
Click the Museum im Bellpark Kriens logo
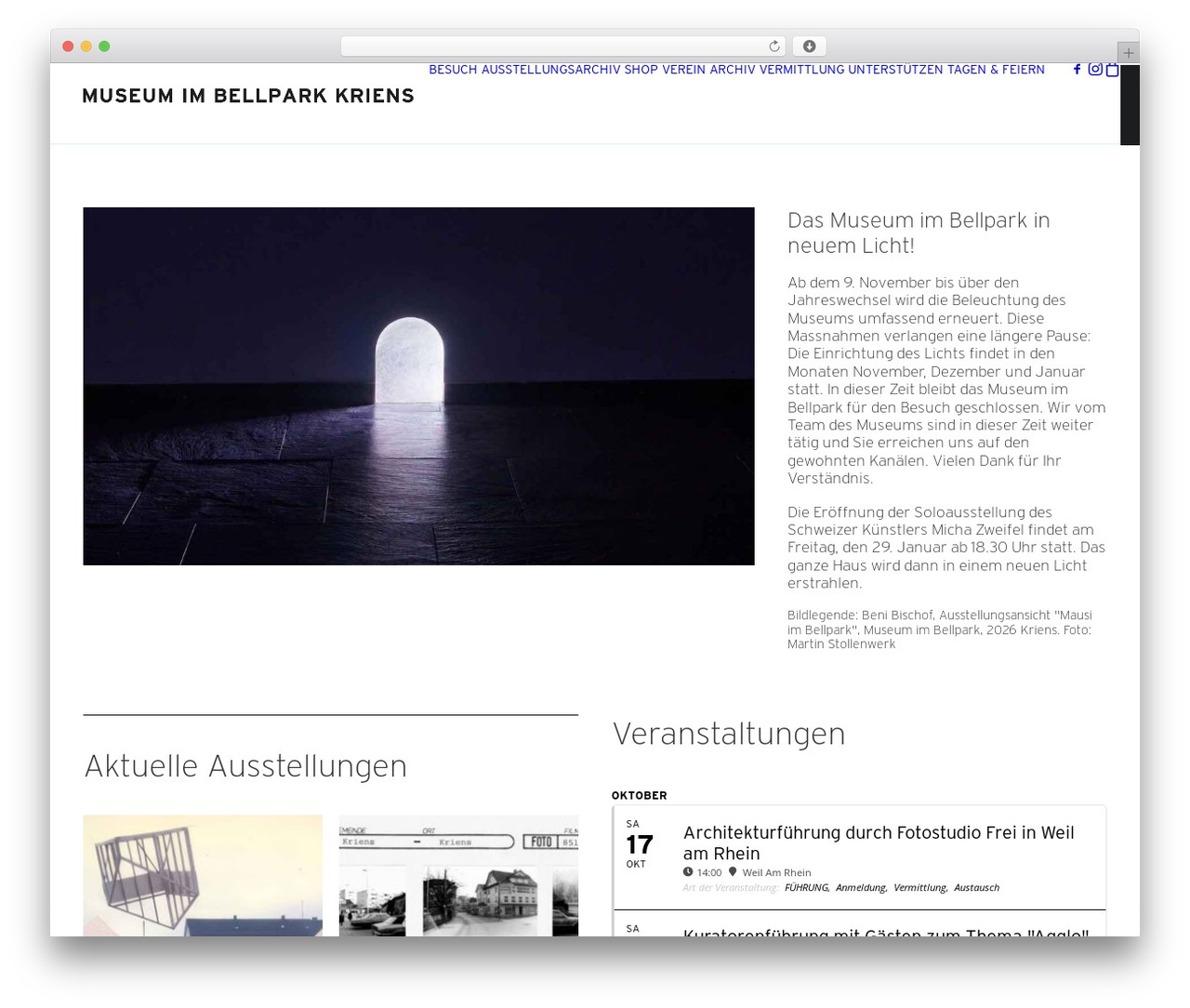(x=248, y=96)
